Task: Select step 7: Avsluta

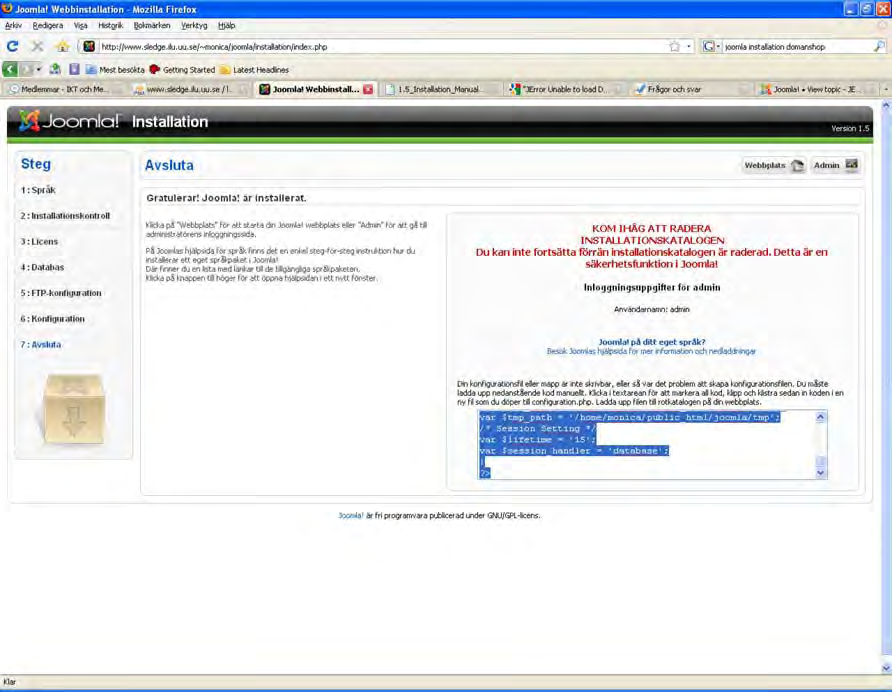Action: pos(40,344)
